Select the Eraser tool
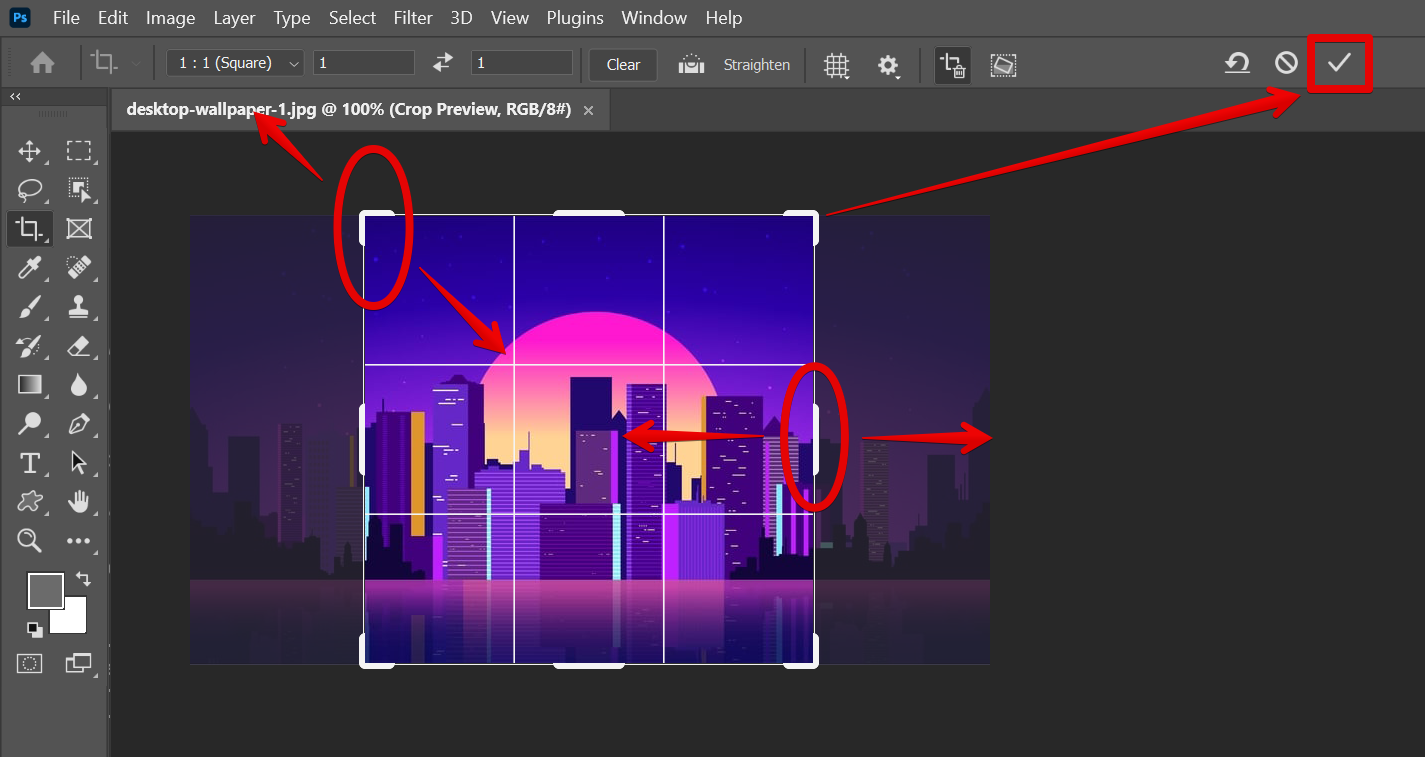This screenshot has height=757, width=1425. (x=79, y=346)
